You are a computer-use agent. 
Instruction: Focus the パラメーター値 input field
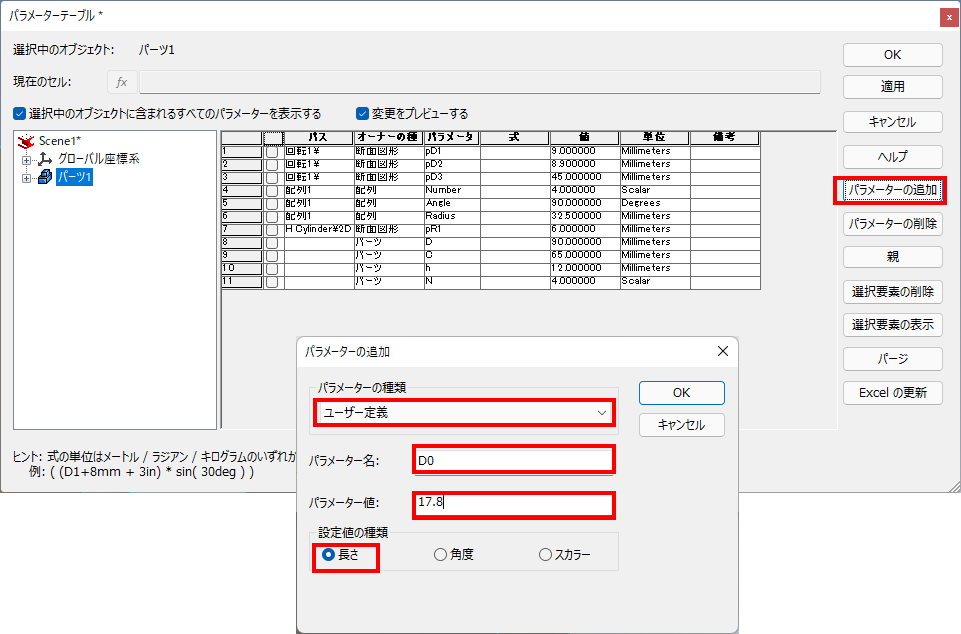pos(513,503)
